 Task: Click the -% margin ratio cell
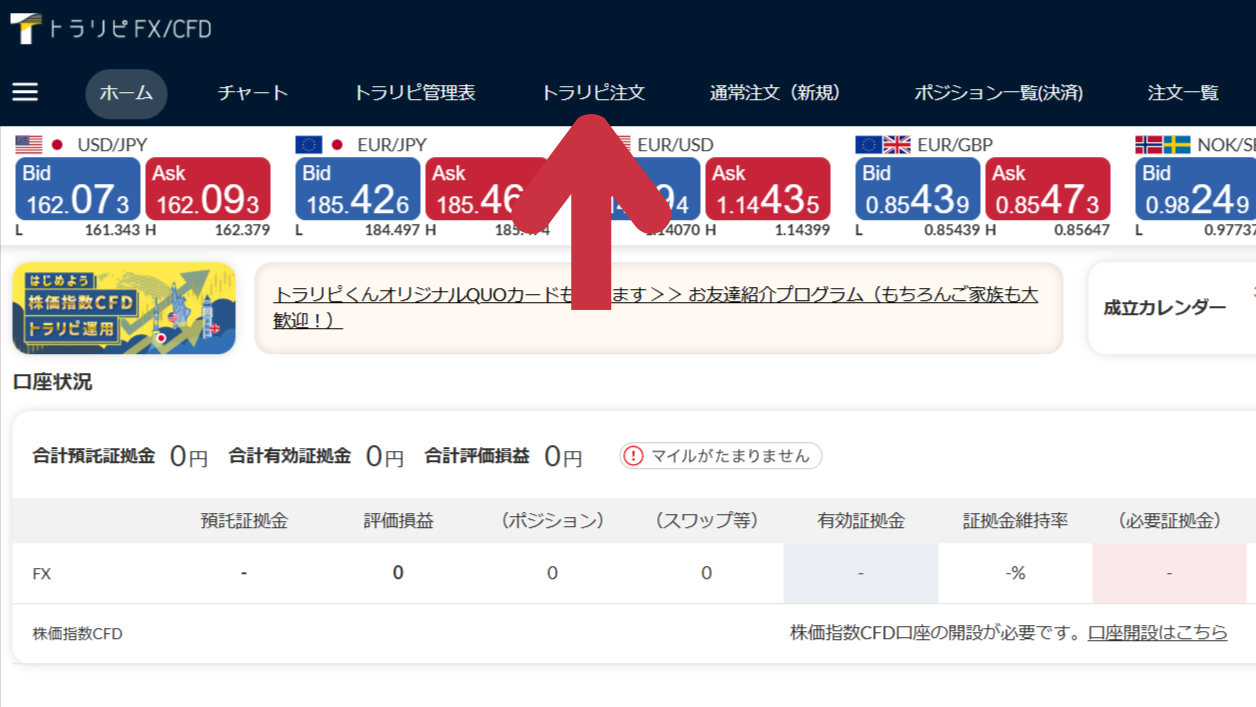coord(1016,573)
